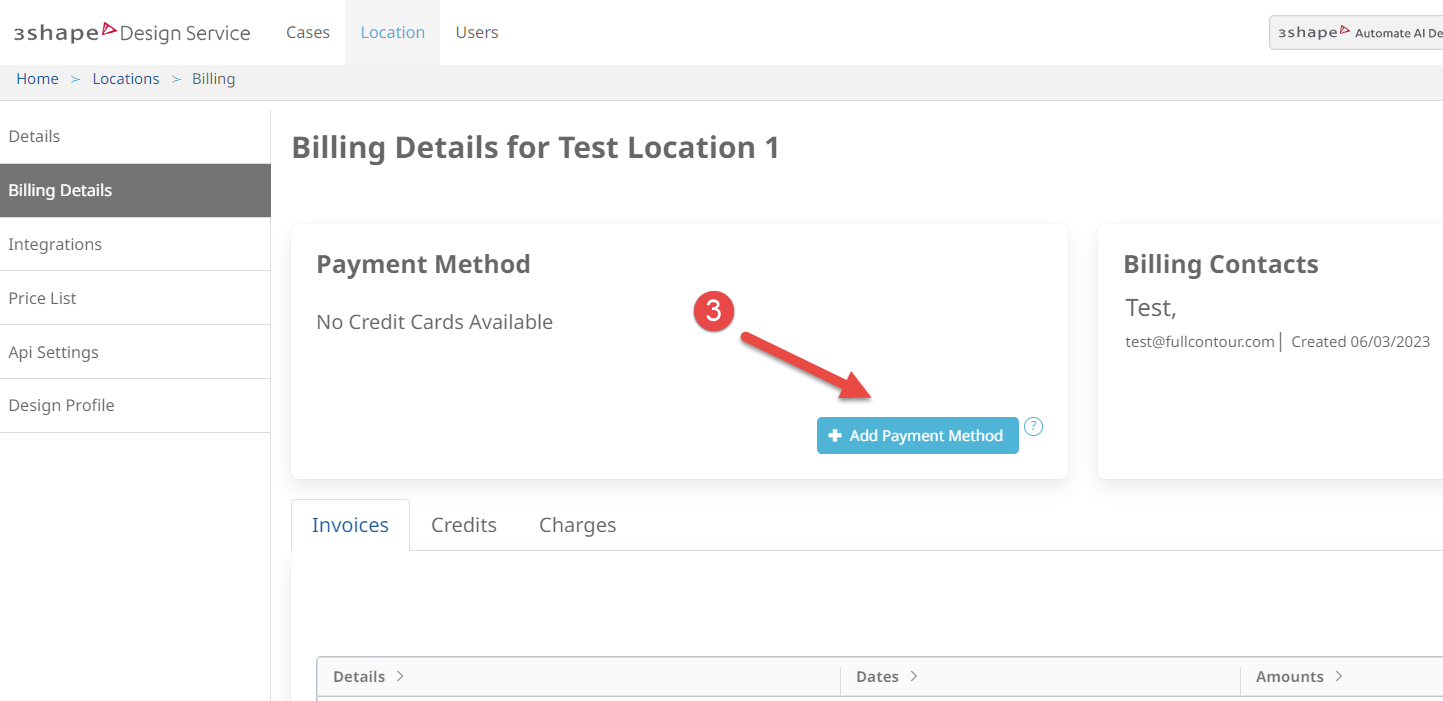Open Api Settings in the sidebar
The width and height of the screenshot is (1443, 701).
coord(135,352)
